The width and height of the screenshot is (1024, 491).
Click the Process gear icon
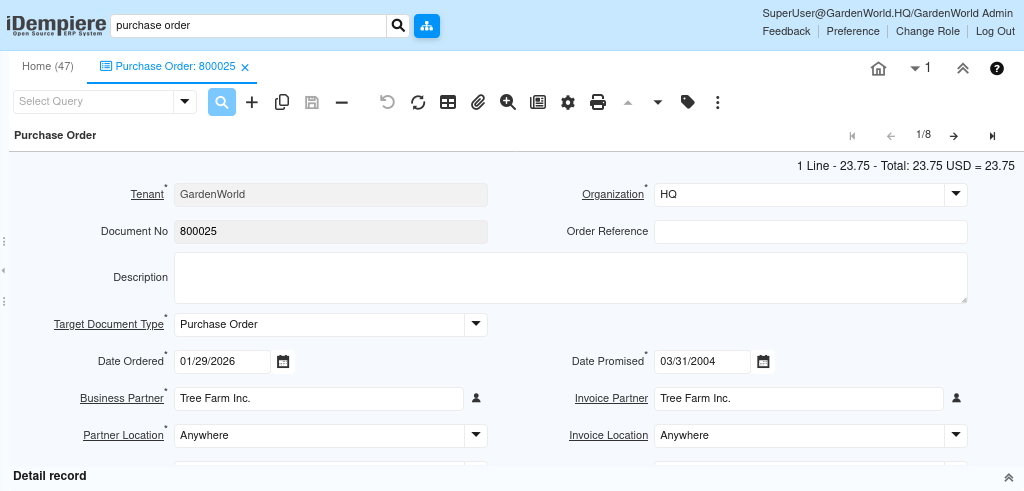pos(568,102)
